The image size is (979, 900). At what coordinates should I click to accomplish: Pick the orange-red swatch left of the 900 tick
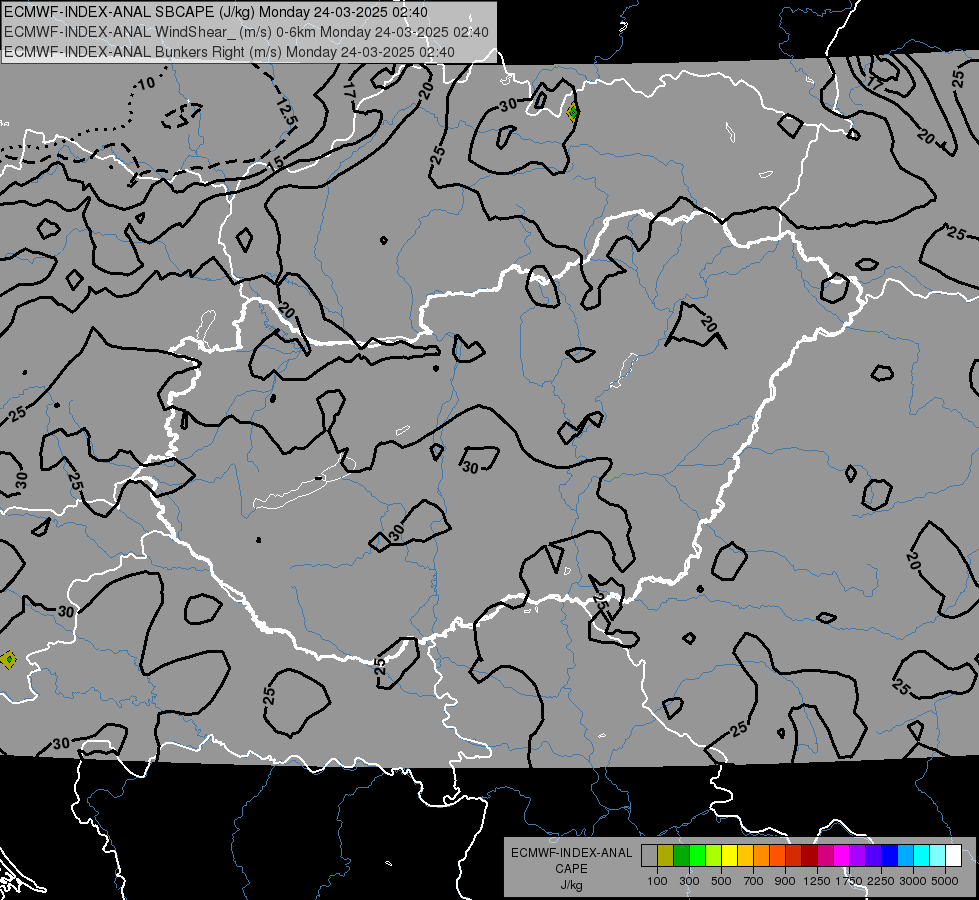[777, 856]
